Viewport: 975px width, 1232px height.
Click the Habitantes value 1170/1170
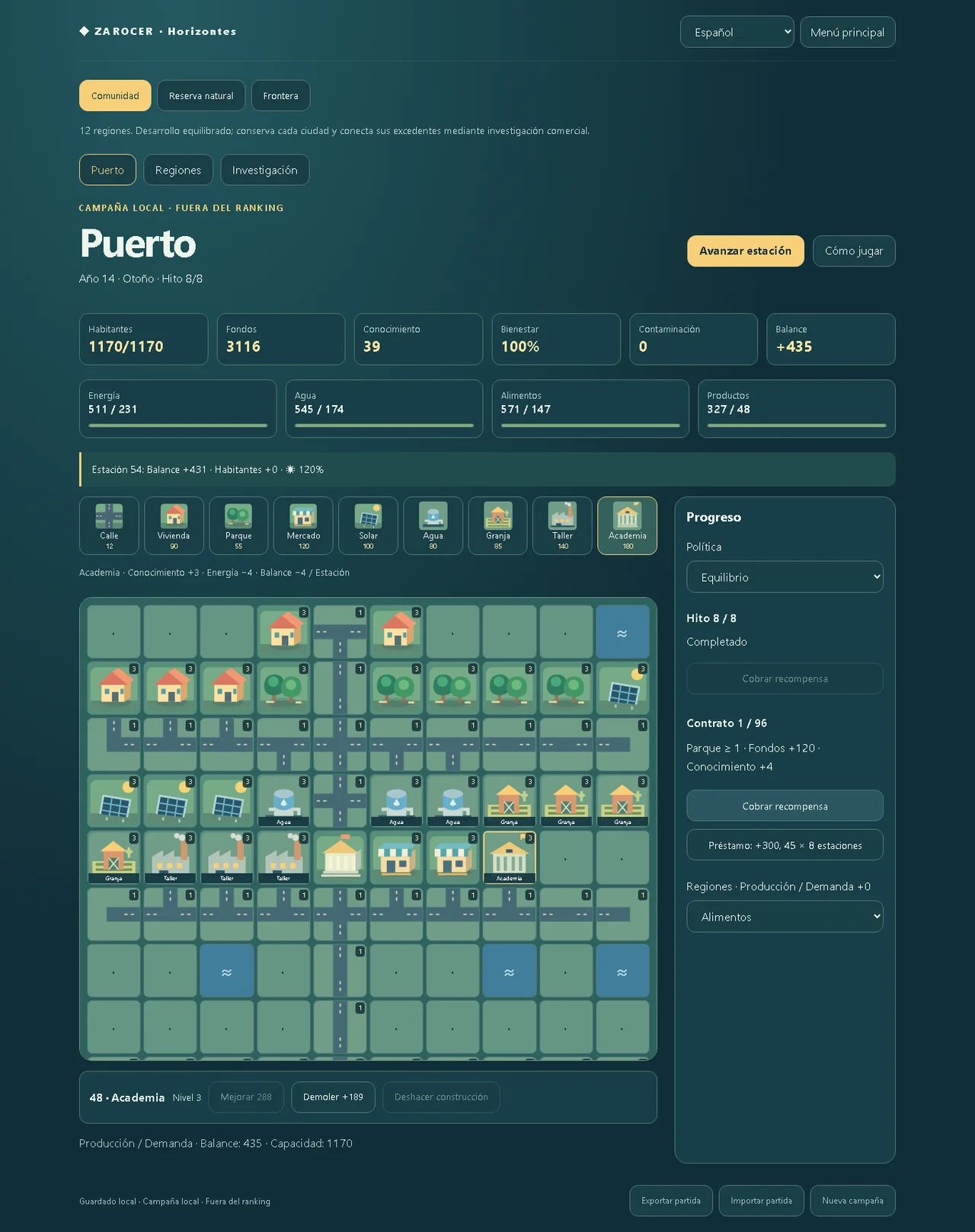coord(126,346)
